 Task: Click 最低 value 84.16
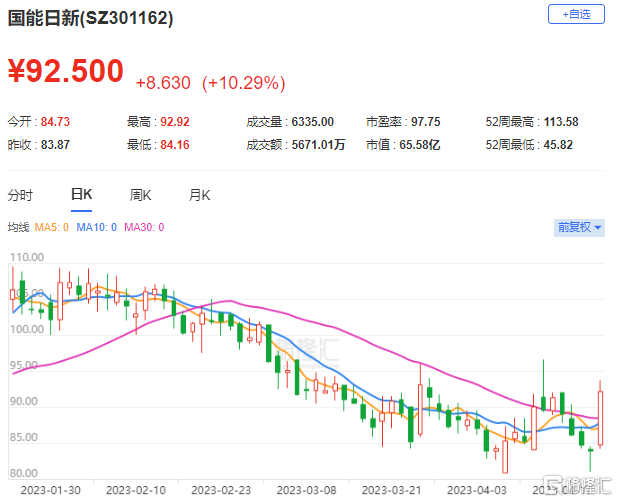pos(175,145)
